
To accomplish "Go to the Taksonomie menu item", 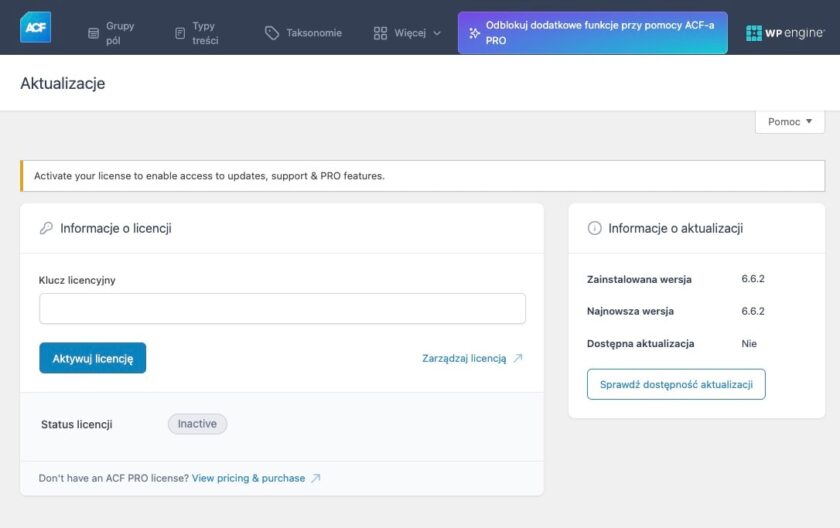I will [313, 33].
